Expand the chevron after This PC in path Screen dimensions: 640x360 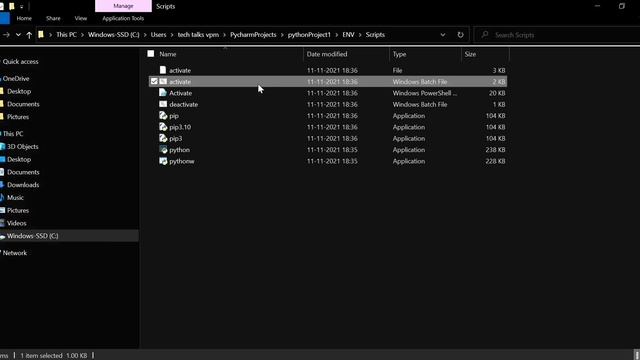click(82, 35)
